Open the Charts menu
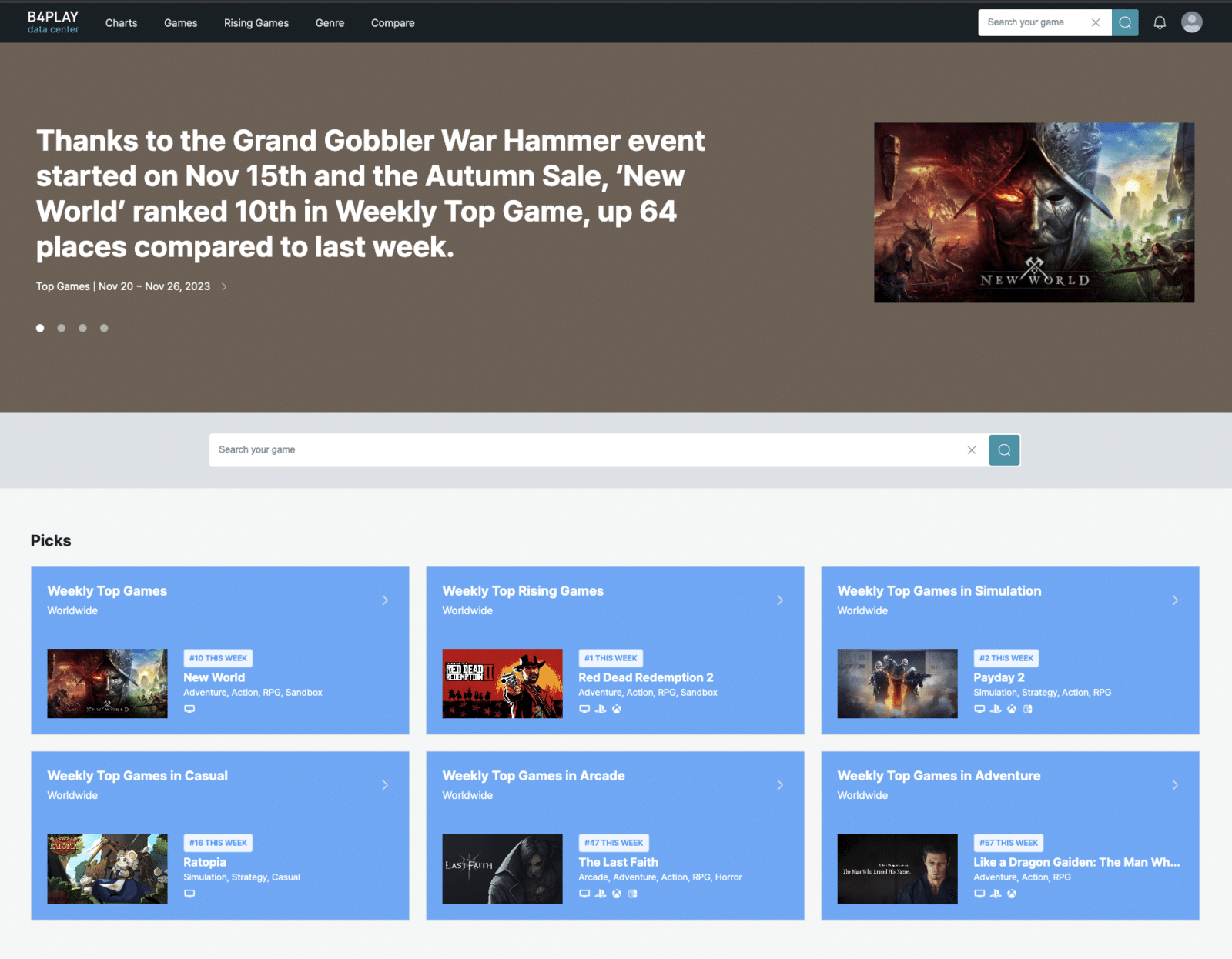This screenshot has width=1232, height=959. [x=122, y=23]
